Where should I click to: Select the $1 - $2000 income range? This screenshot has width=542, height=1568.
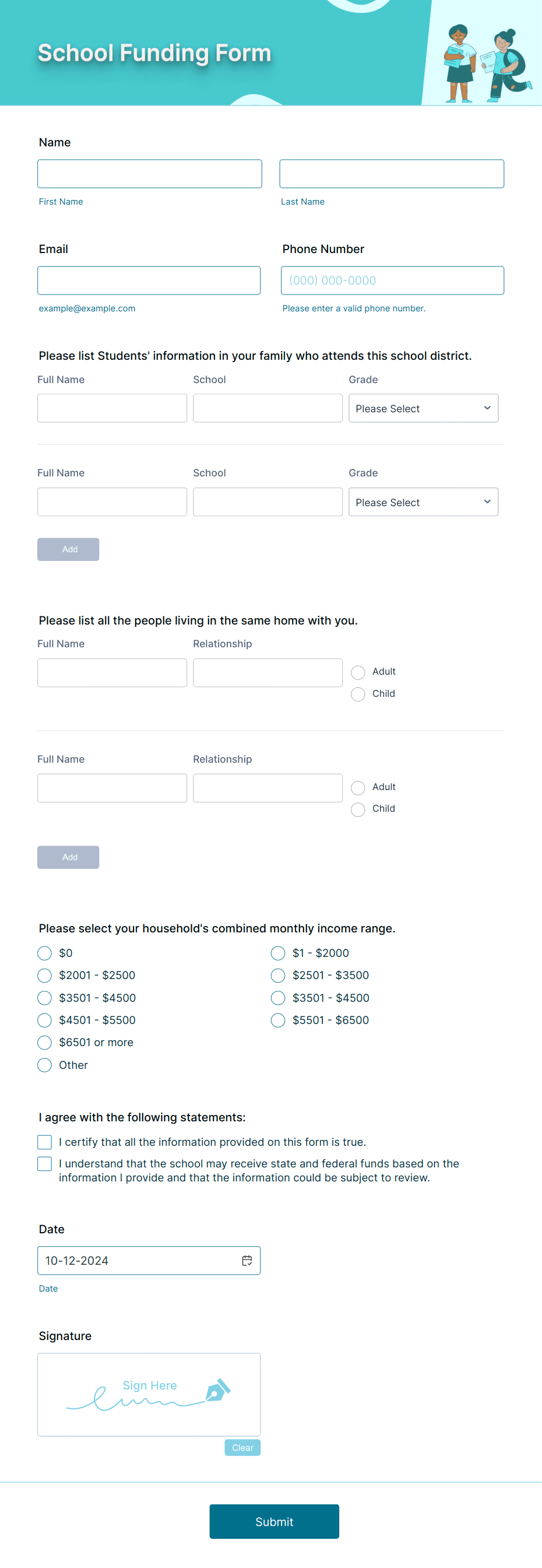point(277,953)
